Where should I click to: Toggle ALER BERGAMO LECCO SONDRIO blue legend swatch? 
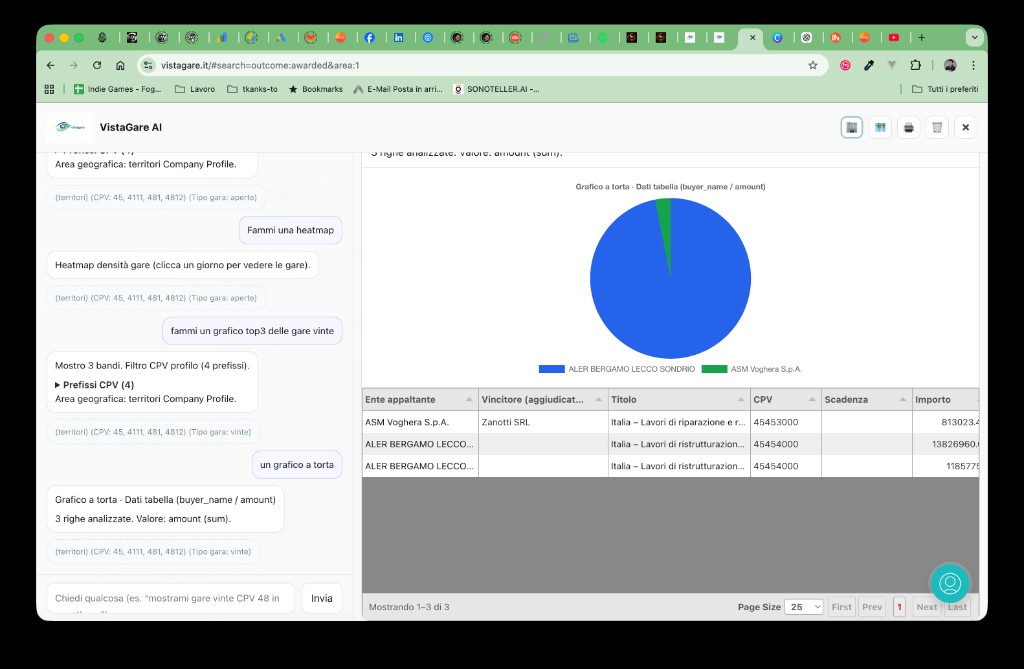[x=551, y=369]
